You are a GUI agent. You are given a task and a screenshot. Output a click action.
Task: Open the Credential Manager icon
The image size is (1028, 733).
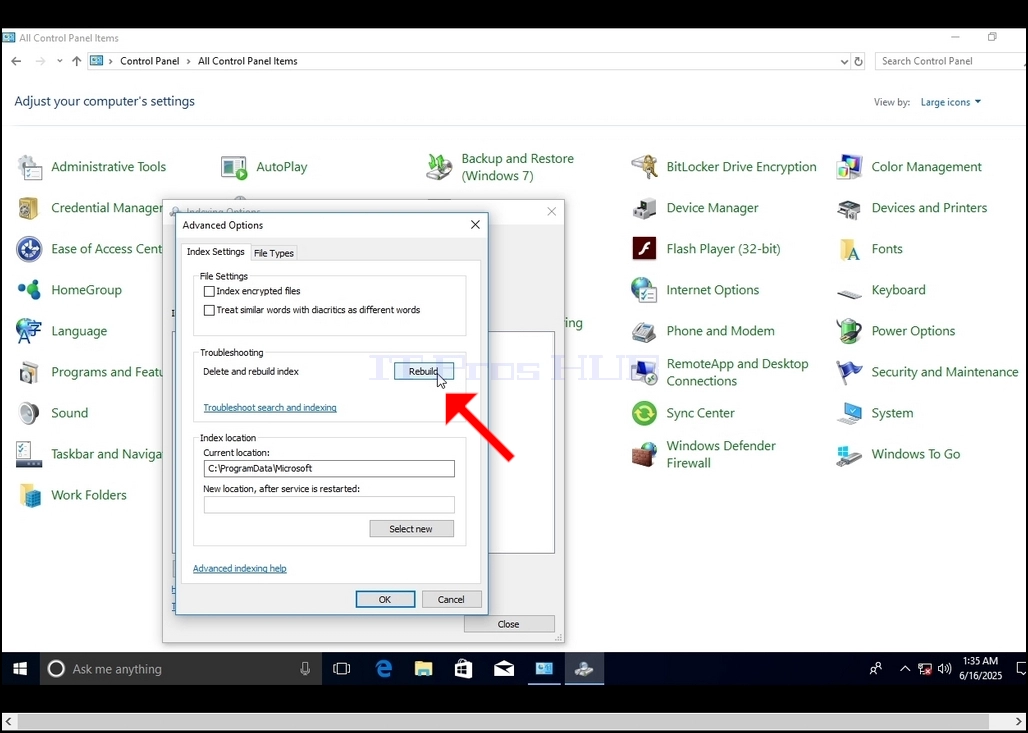point(30,208)
